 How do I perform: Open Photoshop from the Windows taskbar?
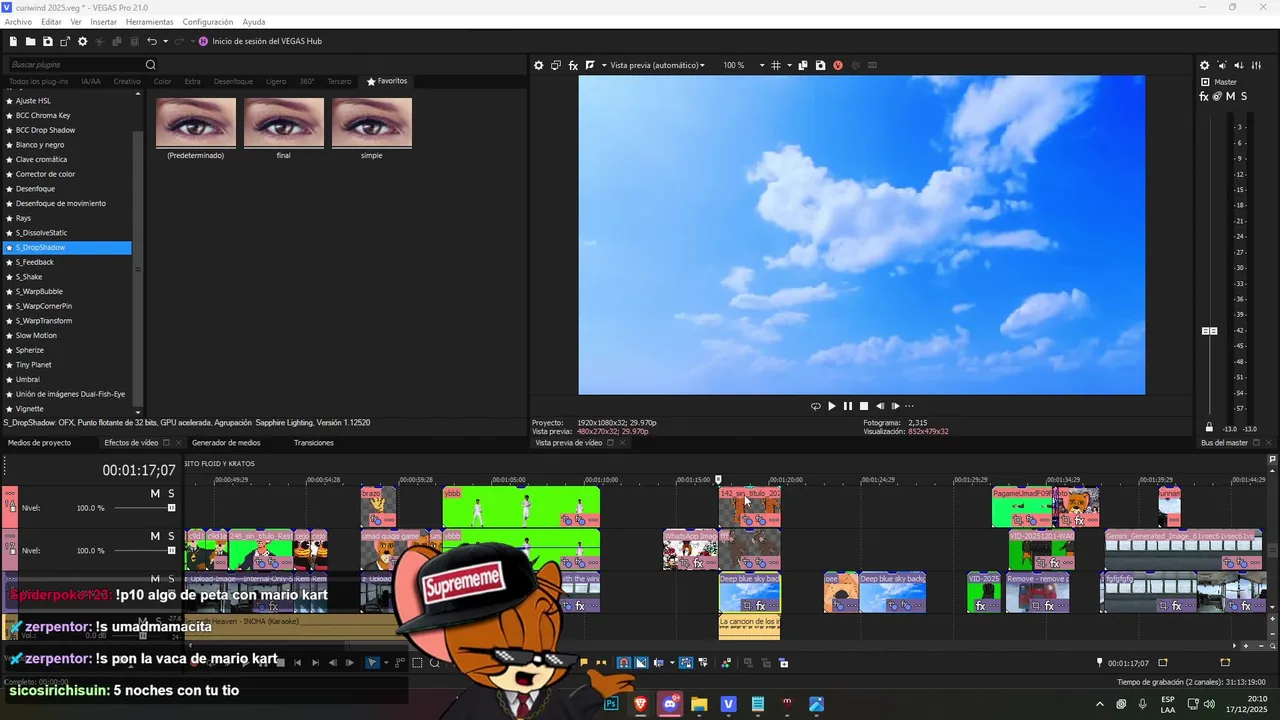pyautogui.click(x=611, y=704)
